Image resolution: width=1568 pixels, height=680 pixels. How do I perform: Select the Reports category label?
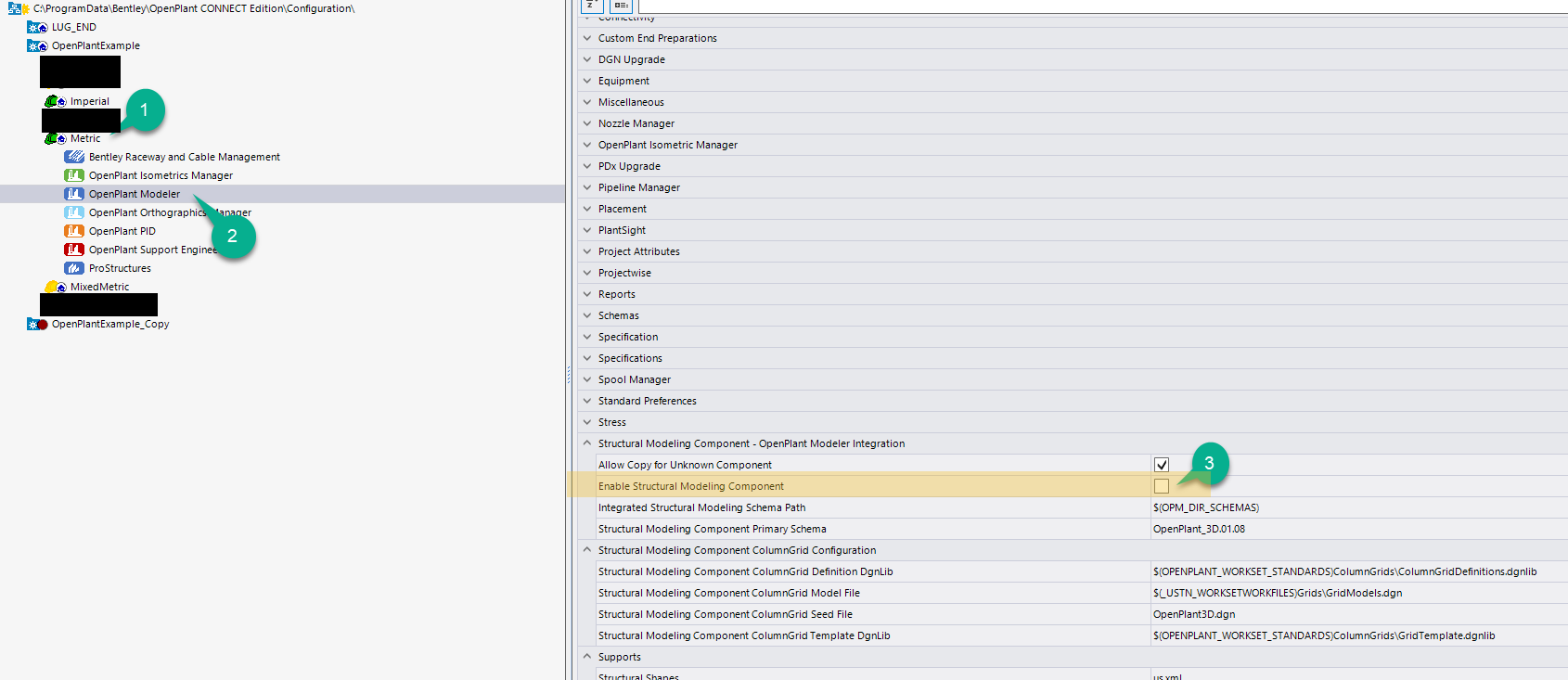pos(617,294)
